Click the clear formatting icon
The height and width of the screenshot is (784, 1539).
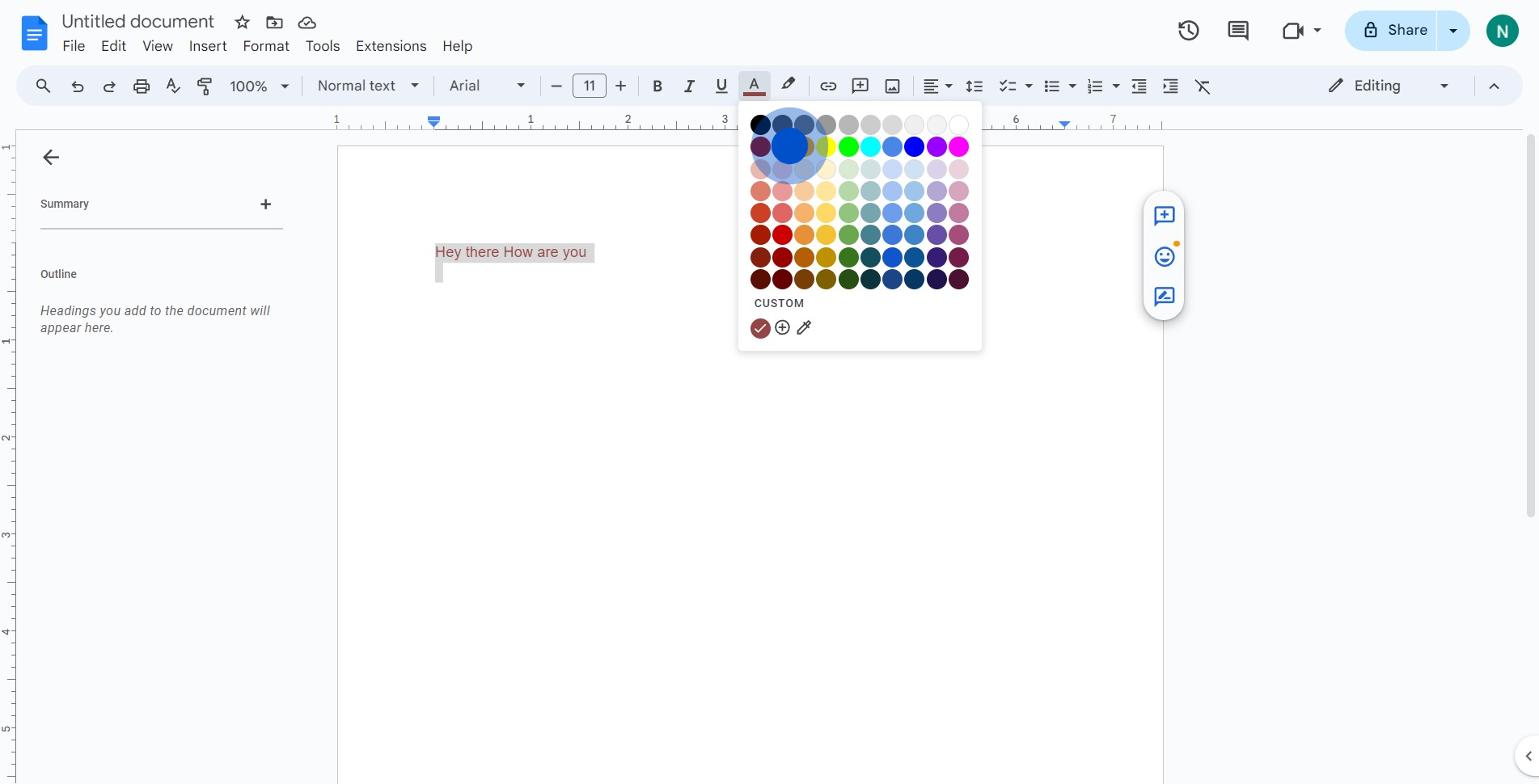(x=1203, y=86)
